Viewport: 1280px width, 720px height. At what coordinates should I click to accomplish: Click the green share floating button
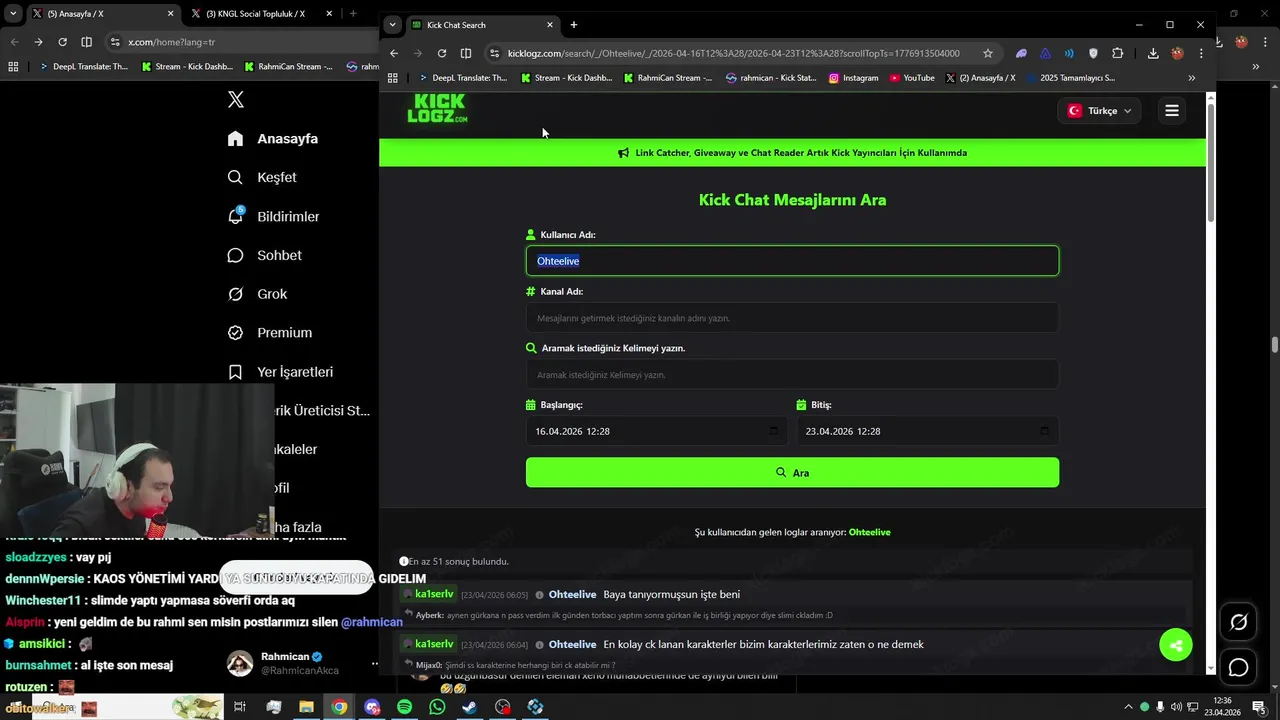[x=1176, y=645]
